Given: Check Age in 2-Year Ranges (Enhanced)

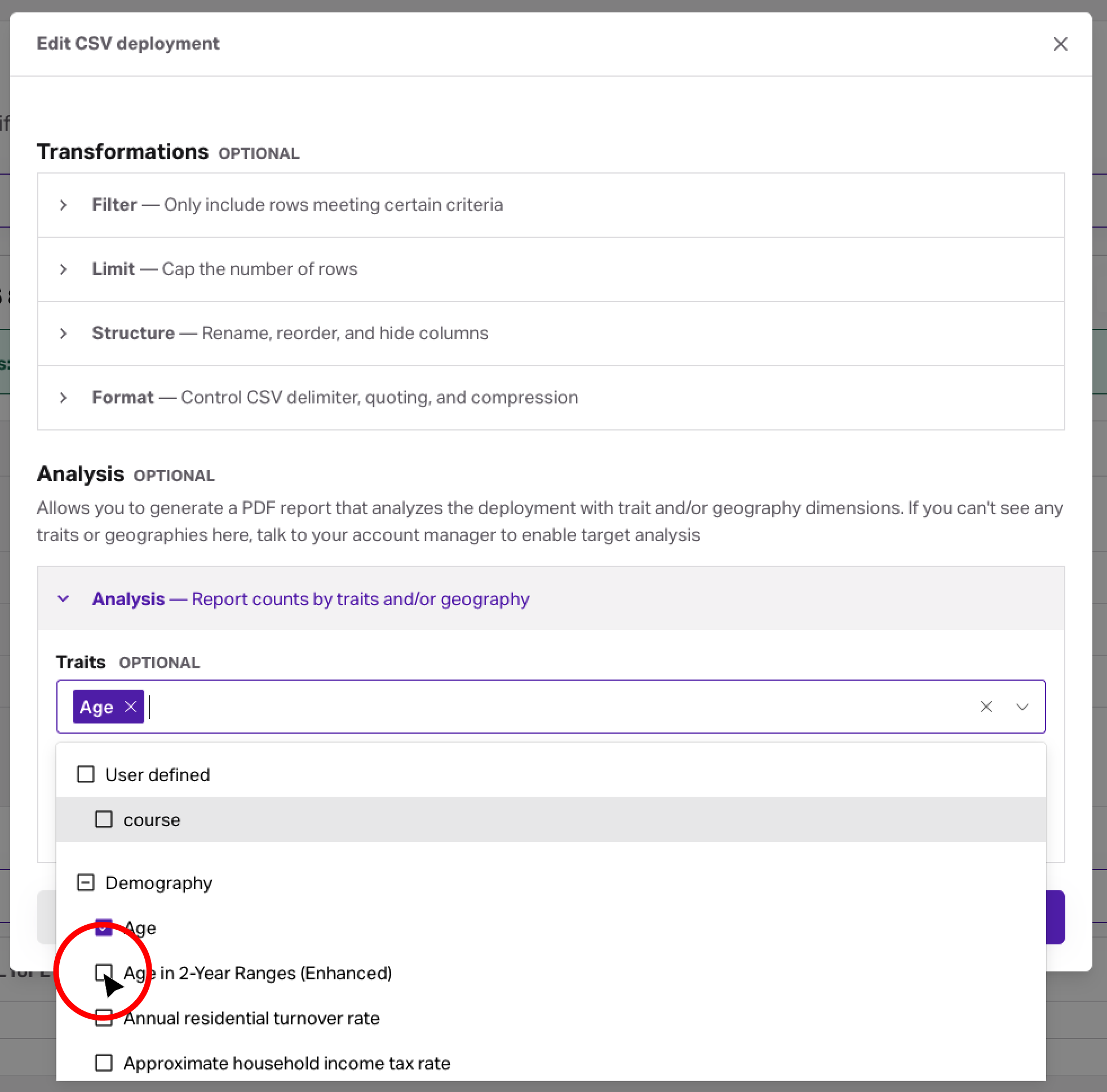Looking at the screenshot, I should pyautogui.click(x=104, y=972).
